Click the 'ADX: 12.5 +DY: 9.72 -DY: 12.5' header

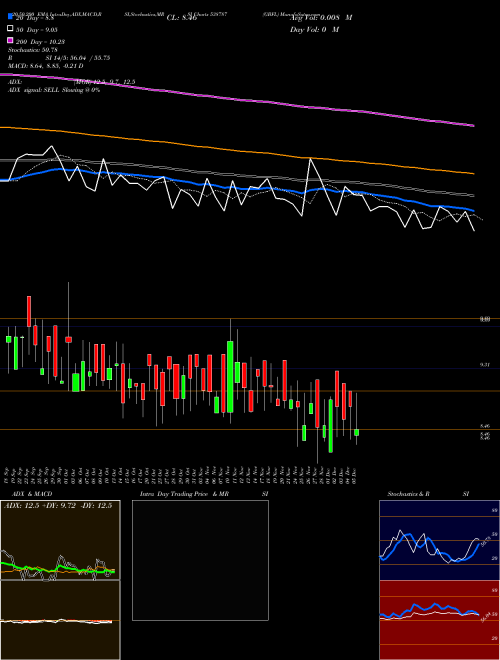[58, 506]
